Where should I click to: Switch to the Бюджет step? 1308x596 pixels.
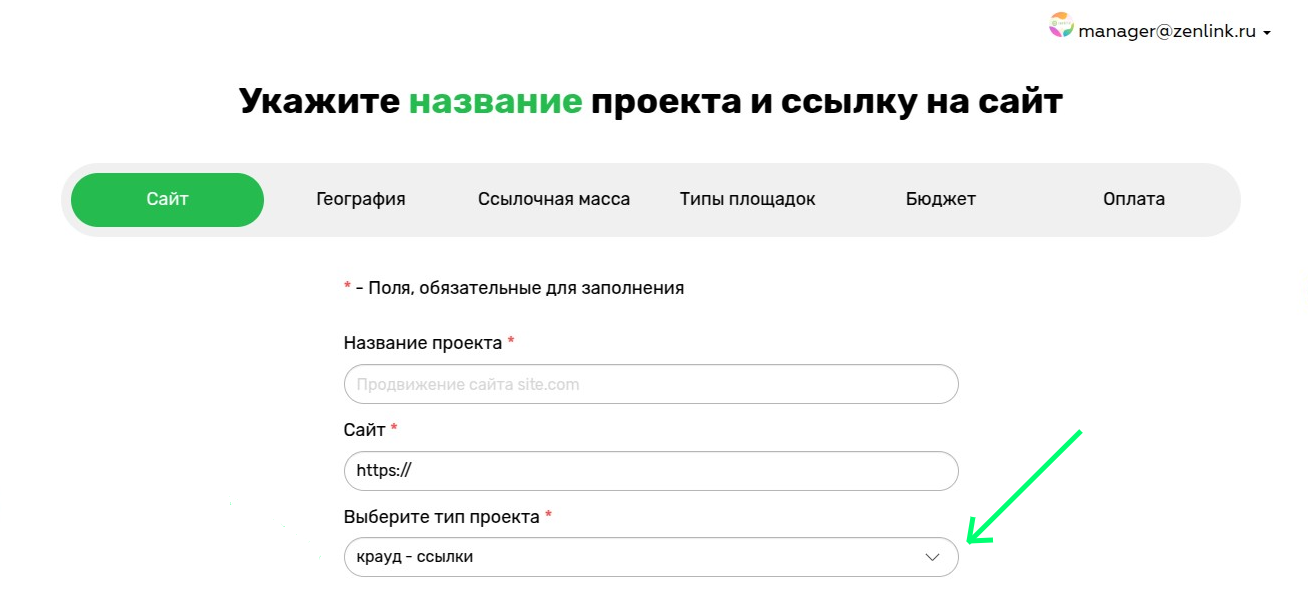pos(940,199)
